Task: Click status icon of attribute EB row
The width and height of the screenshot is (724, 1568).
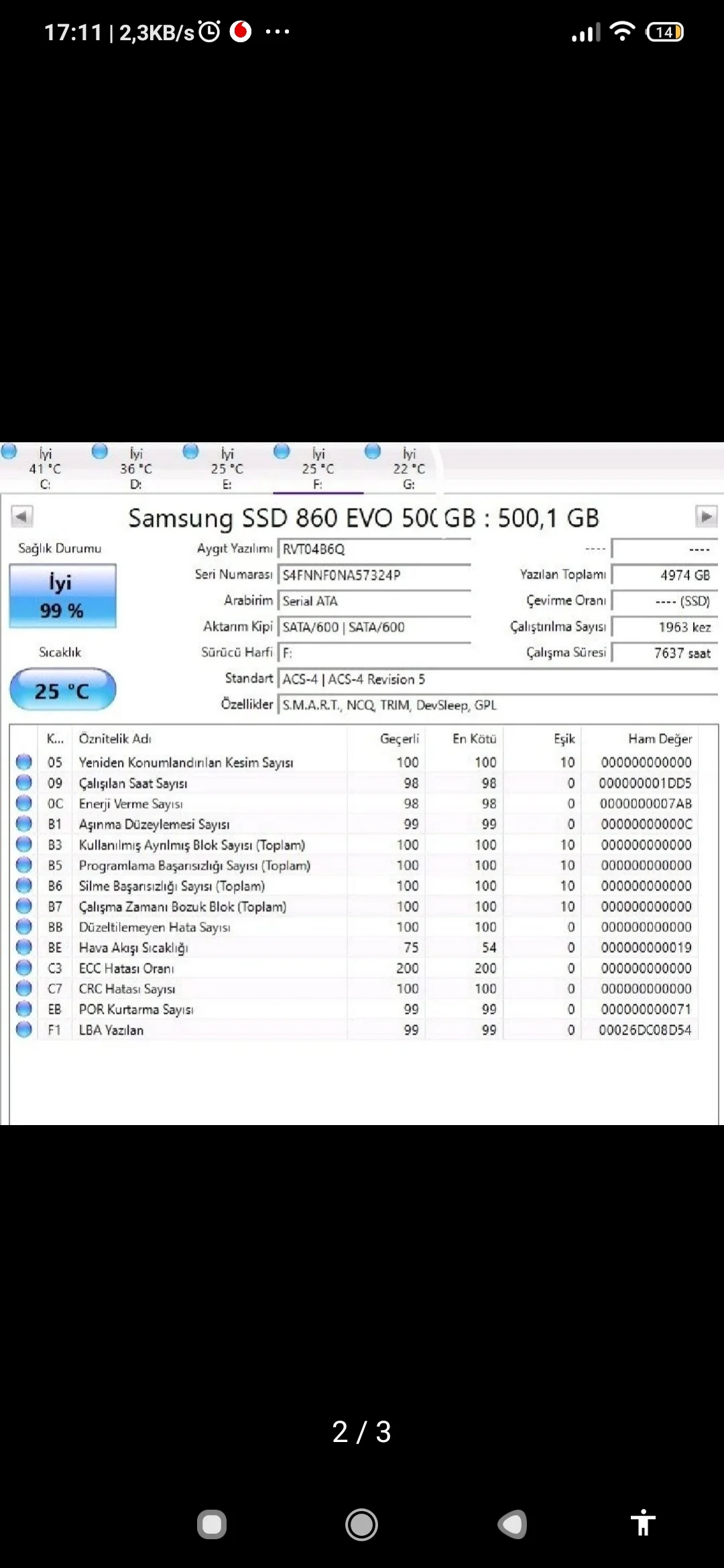Action: coord(24,1009)
